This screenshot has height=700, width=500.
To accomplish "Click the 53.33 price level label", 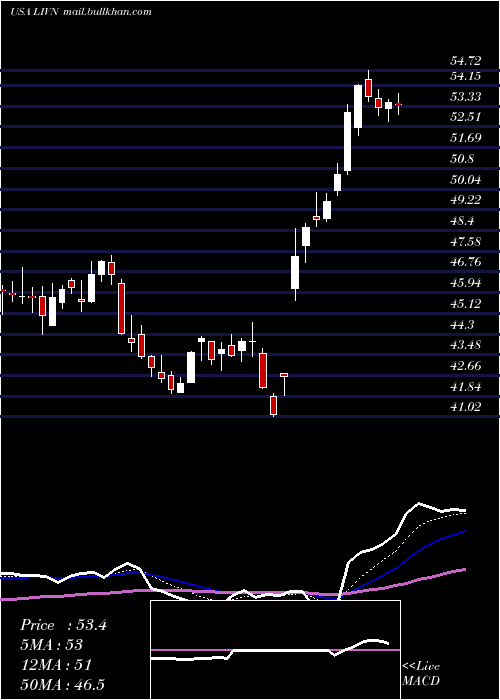I will point(466,97).
